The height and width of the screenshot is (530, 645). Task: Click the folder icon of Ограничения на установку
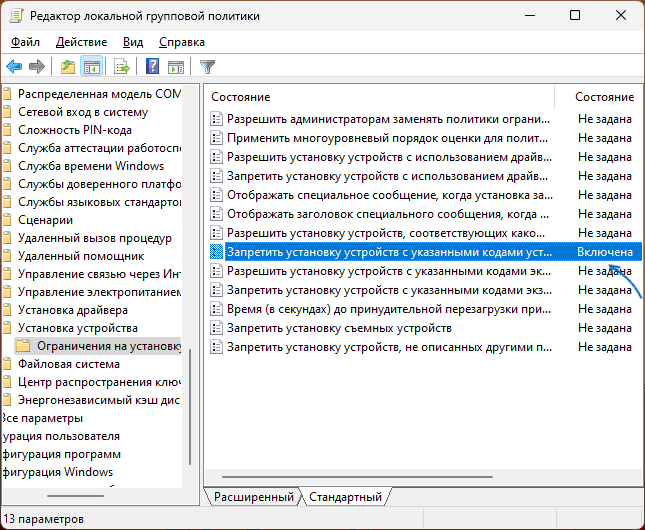point(23,346)
